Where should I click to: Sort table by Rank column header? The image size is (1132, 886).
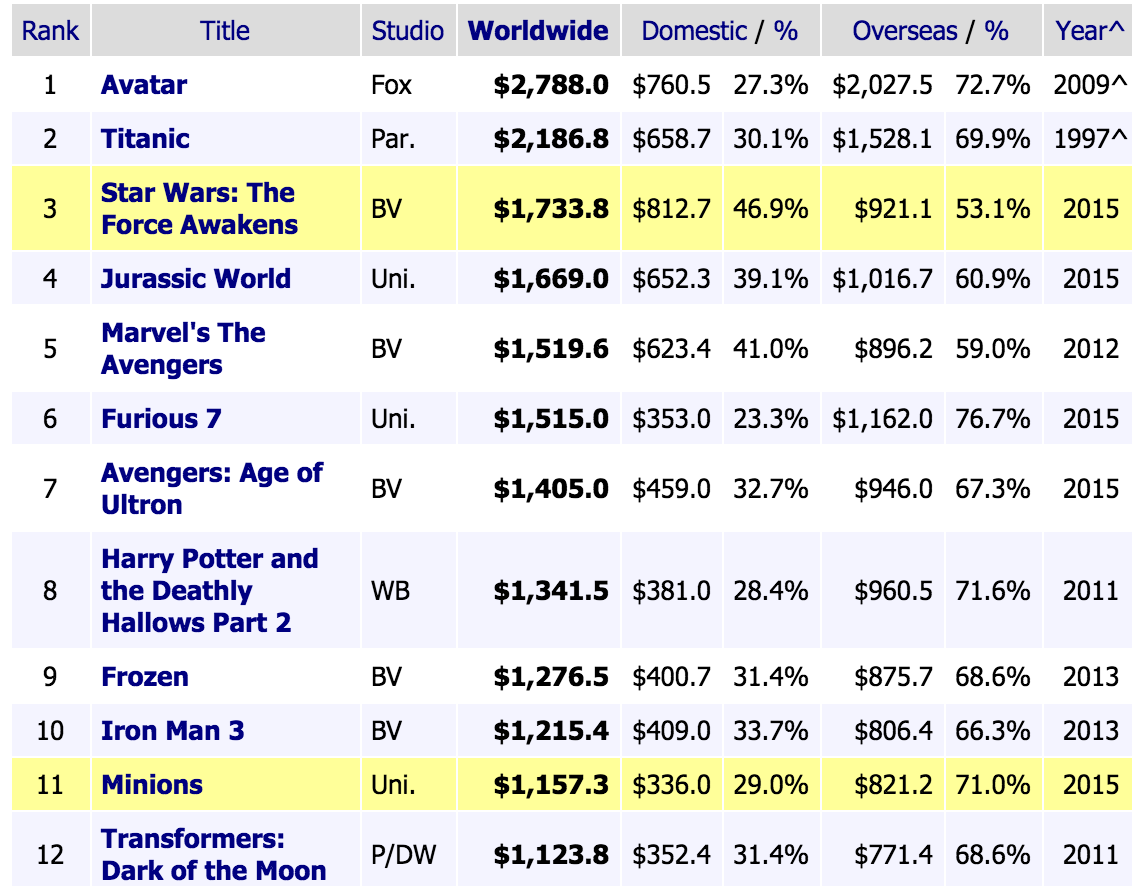[x=50, y=31]
